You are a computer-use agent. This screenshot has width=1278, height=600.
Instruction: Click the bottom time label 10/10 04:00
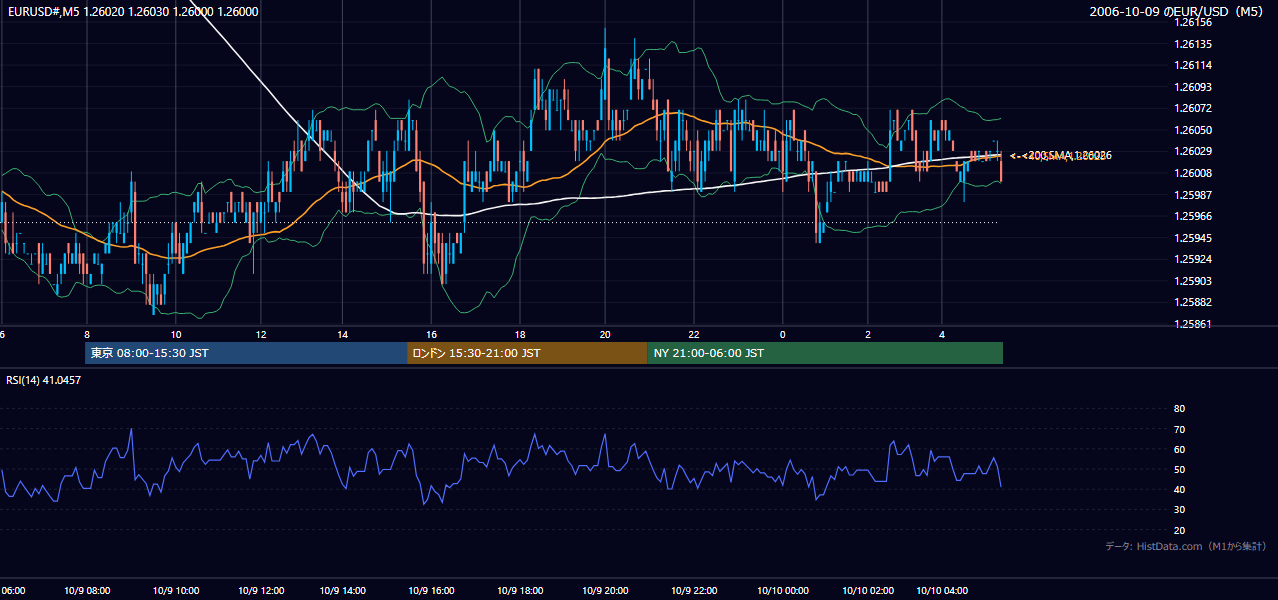point(942,591)
